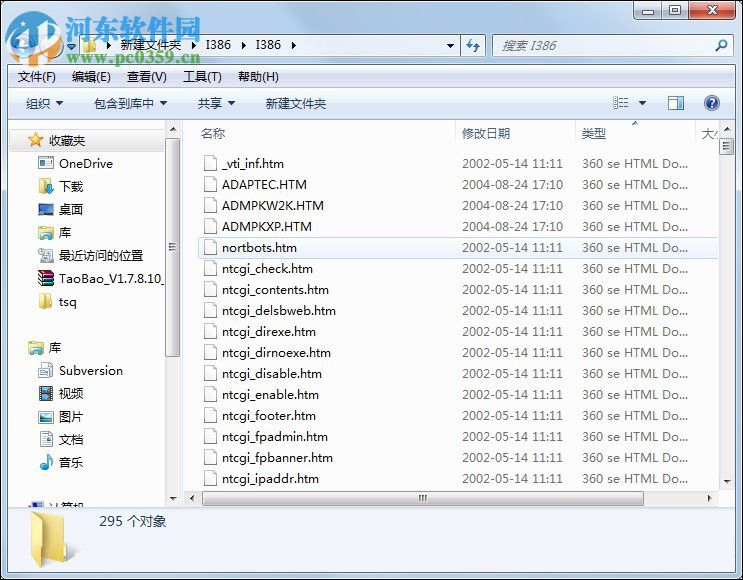The image size is (743, 580).
Task: Click the file list scroll down arrow
Action: 727,482
